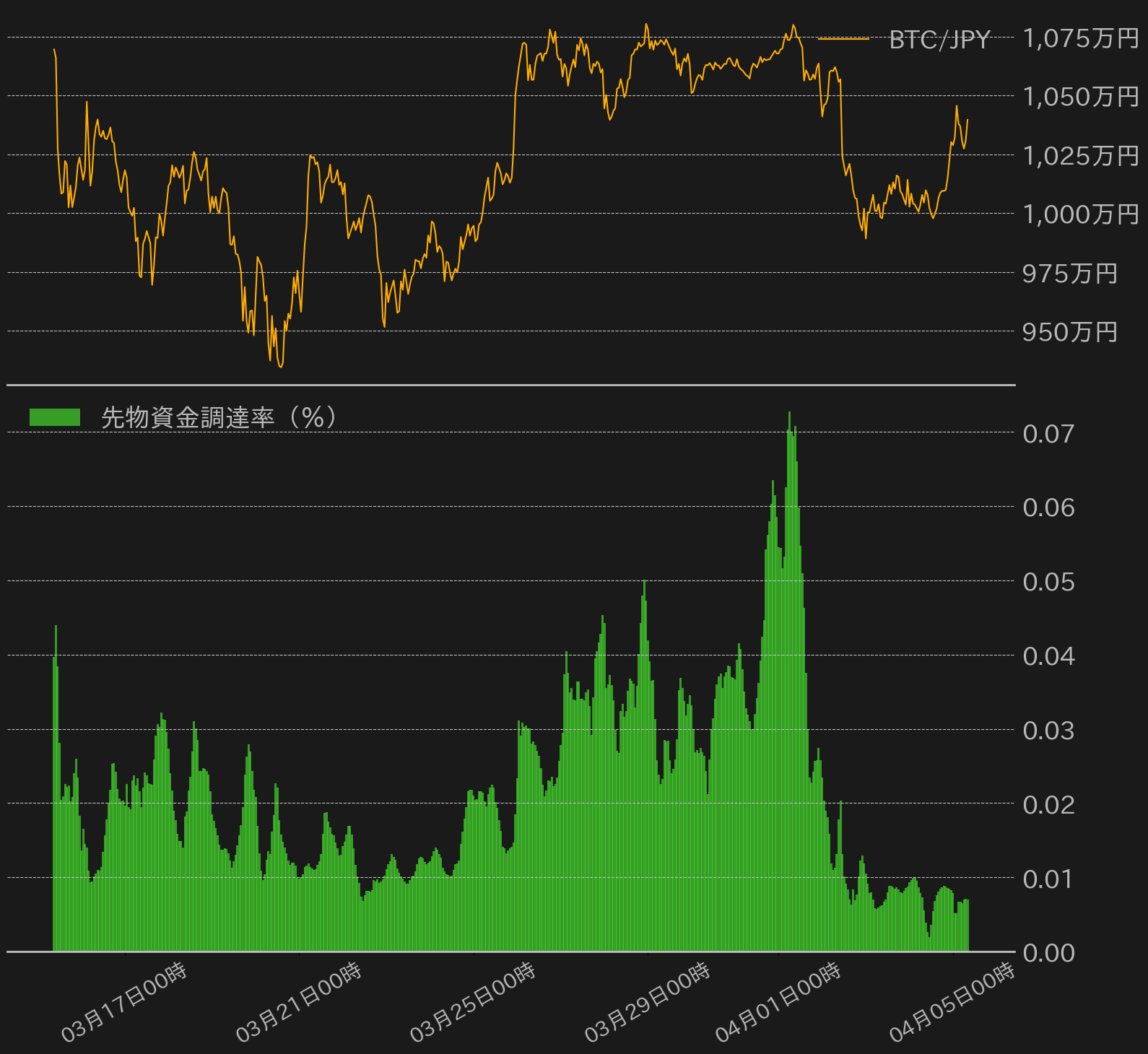Screen dimensions: 1148x1054
Task: Click the 0.03 funding rate axis label
Action: [x=1048, y=731]
